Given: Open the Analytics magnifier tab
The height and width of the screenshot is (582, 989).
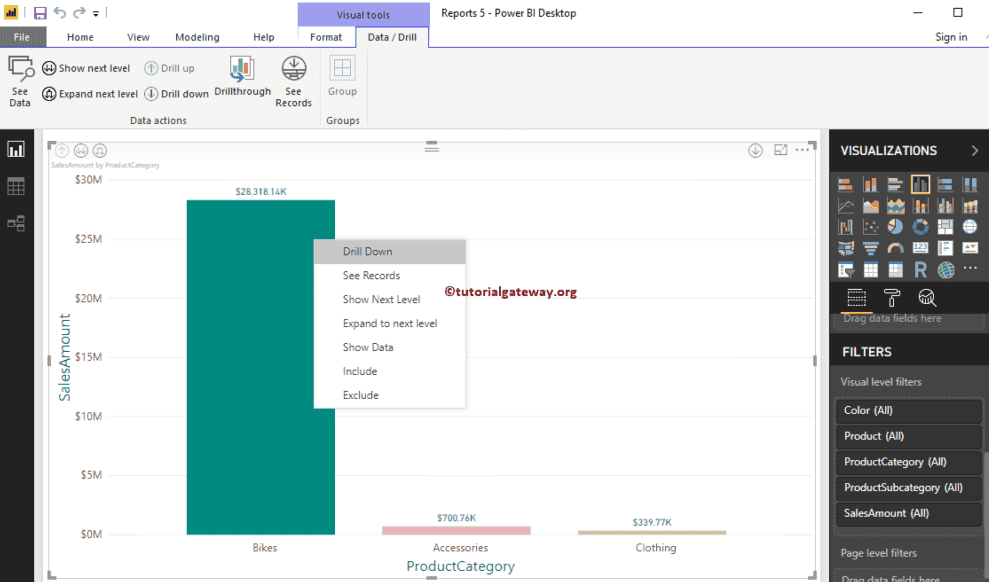Looking at the screenshot, I should pos(926,297).
